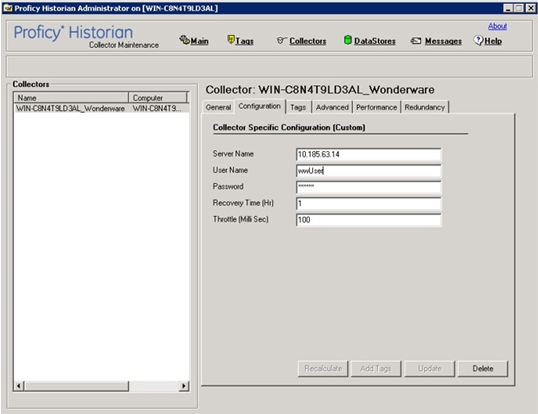This screenshot has height=414, width=538.
Task: Switch to the Redundancy tab
Action: (424, 107)
